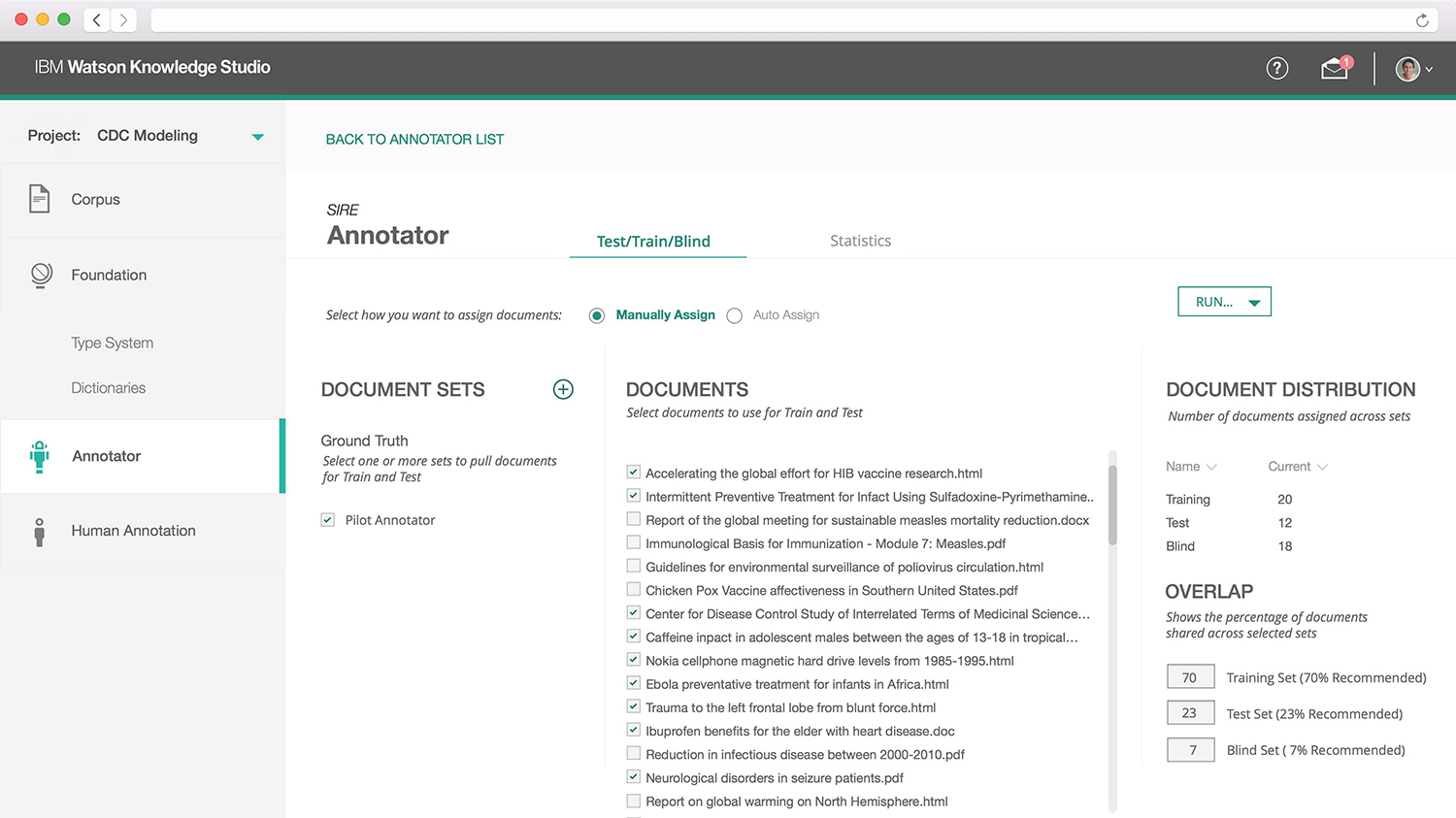1456x818 pixels.
Task: Click the Corpus document icon
Action: coord(39,199)
